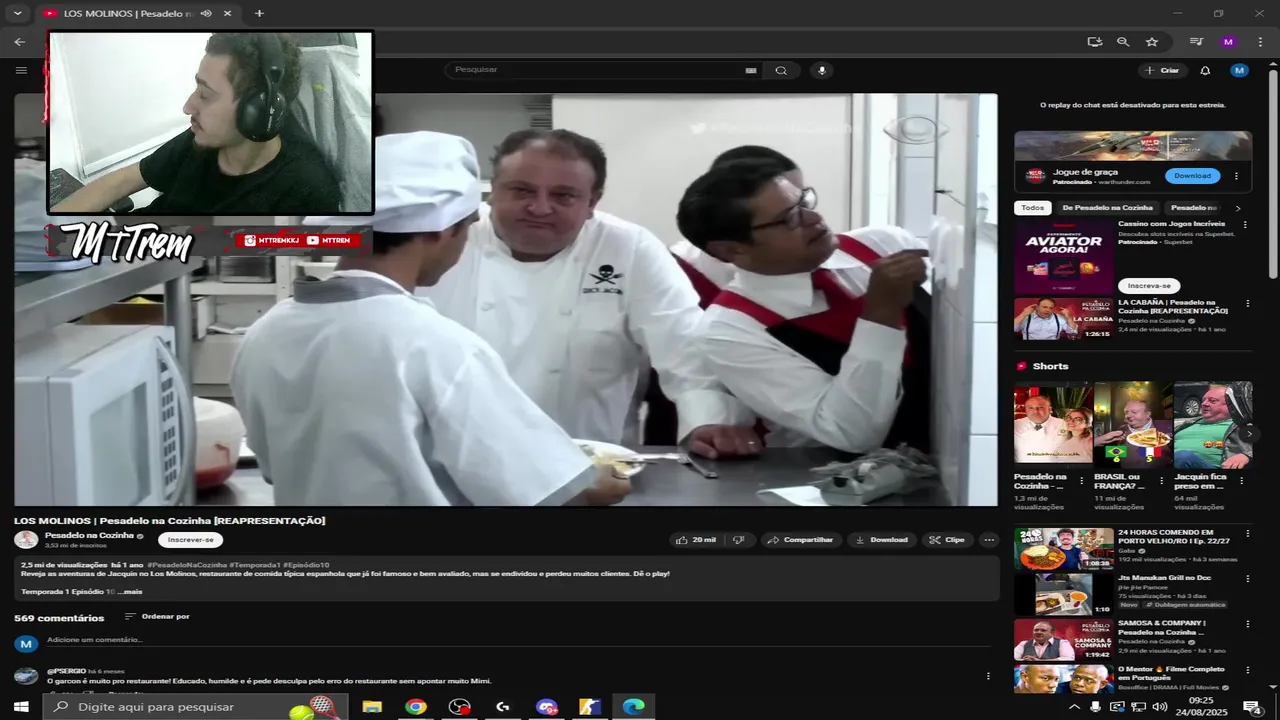The width and height of the screenshot is (1280, 720).
Task: Open File Explorer from the taskbar
Action: pos(372,707)
